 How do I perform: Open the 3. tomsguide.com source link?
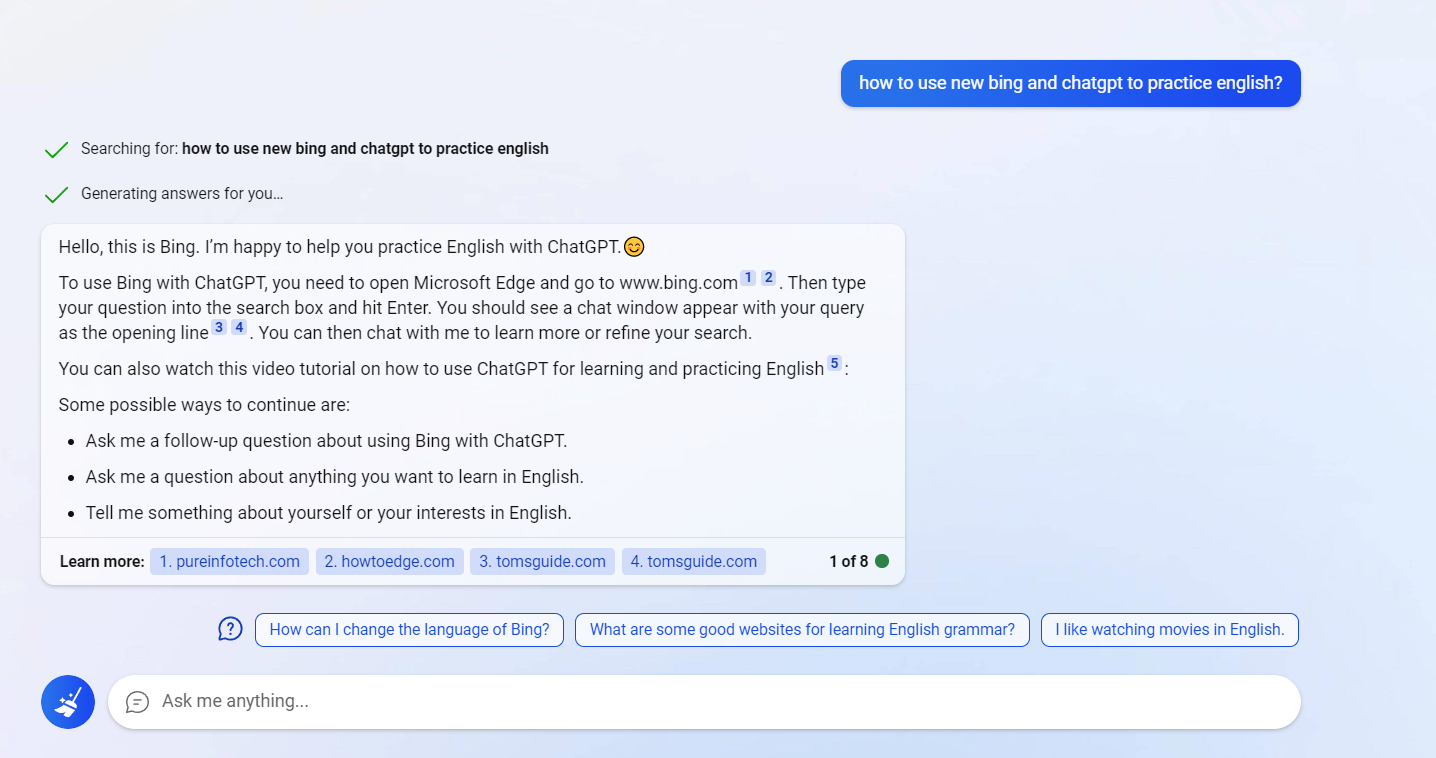542,561
